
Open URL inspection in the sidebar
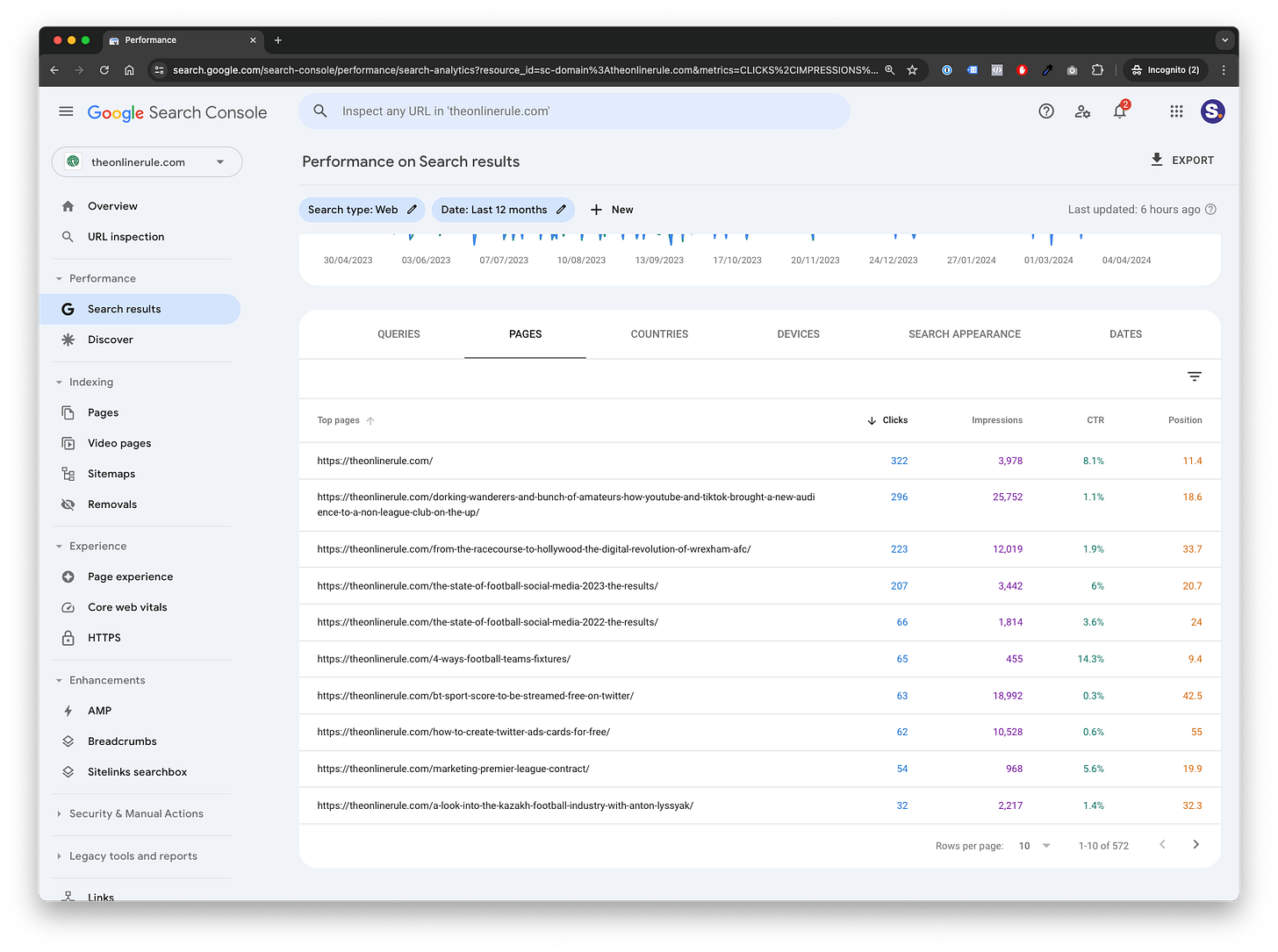pos(126,237)
